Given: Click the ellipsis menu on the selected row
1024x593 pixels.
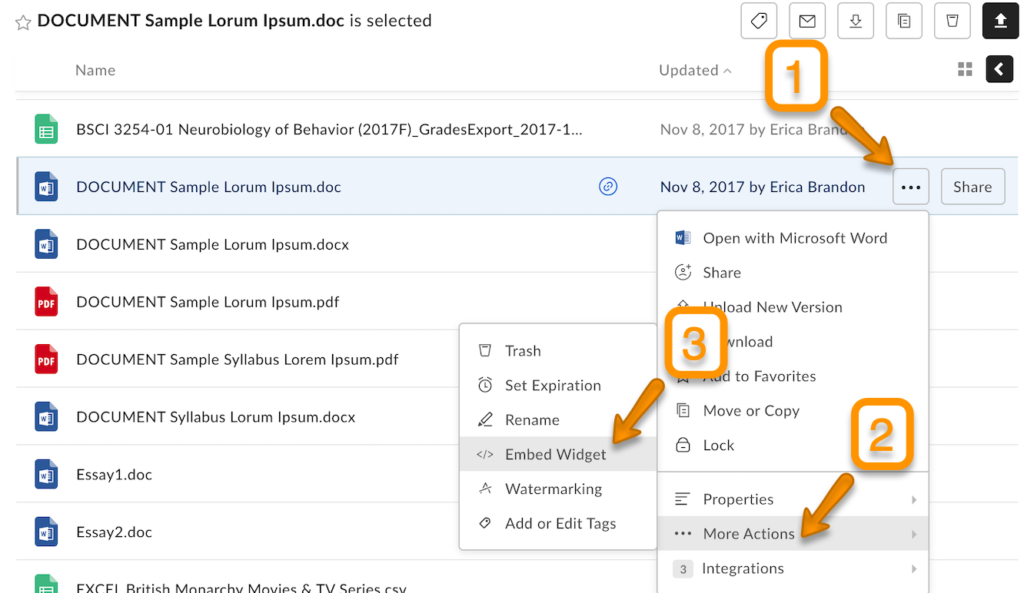Looking at the screenshot, I should click(x=910, y=186).
